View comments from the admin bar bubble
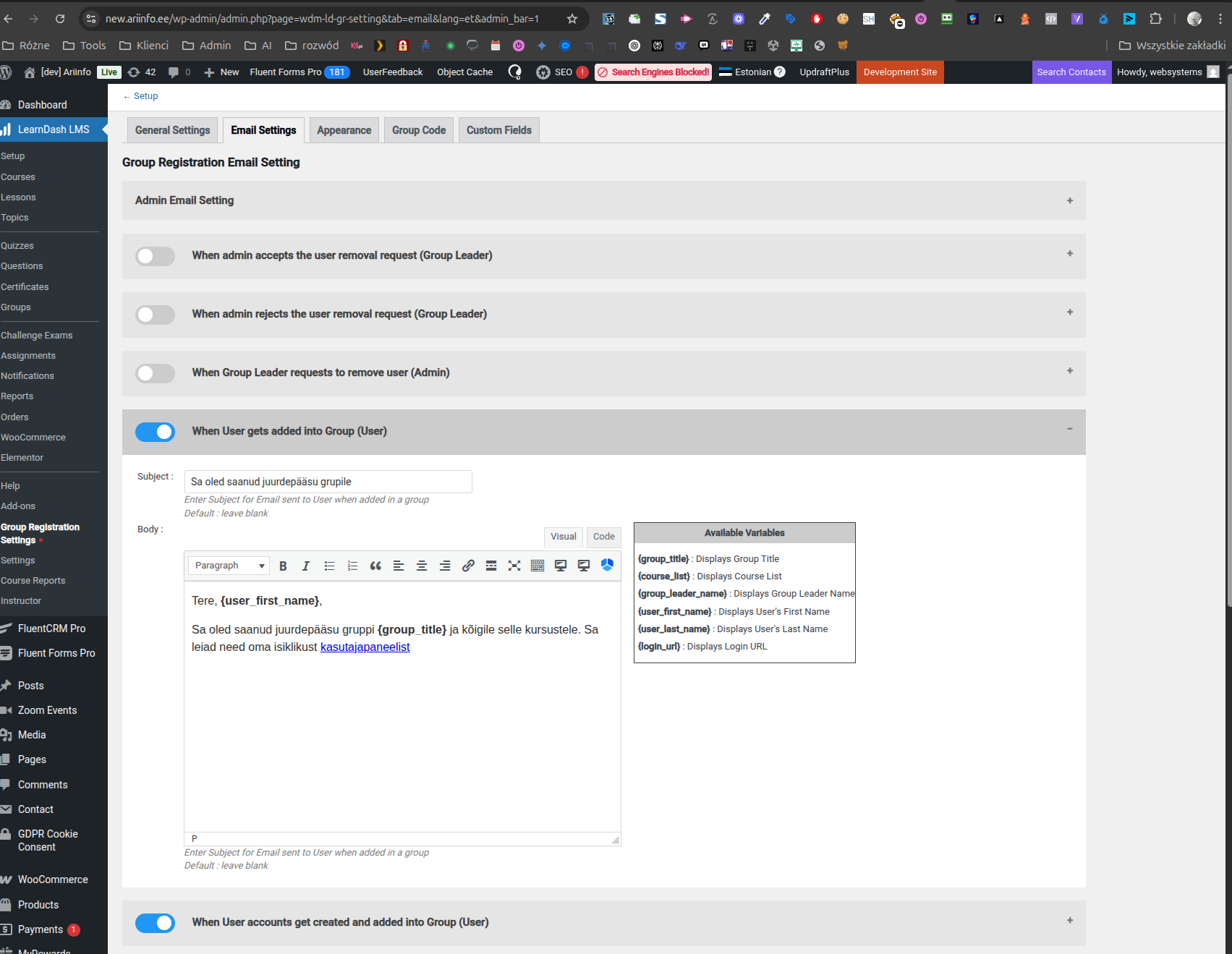This screenshot has width=1232, height=954. pos(179,72)
